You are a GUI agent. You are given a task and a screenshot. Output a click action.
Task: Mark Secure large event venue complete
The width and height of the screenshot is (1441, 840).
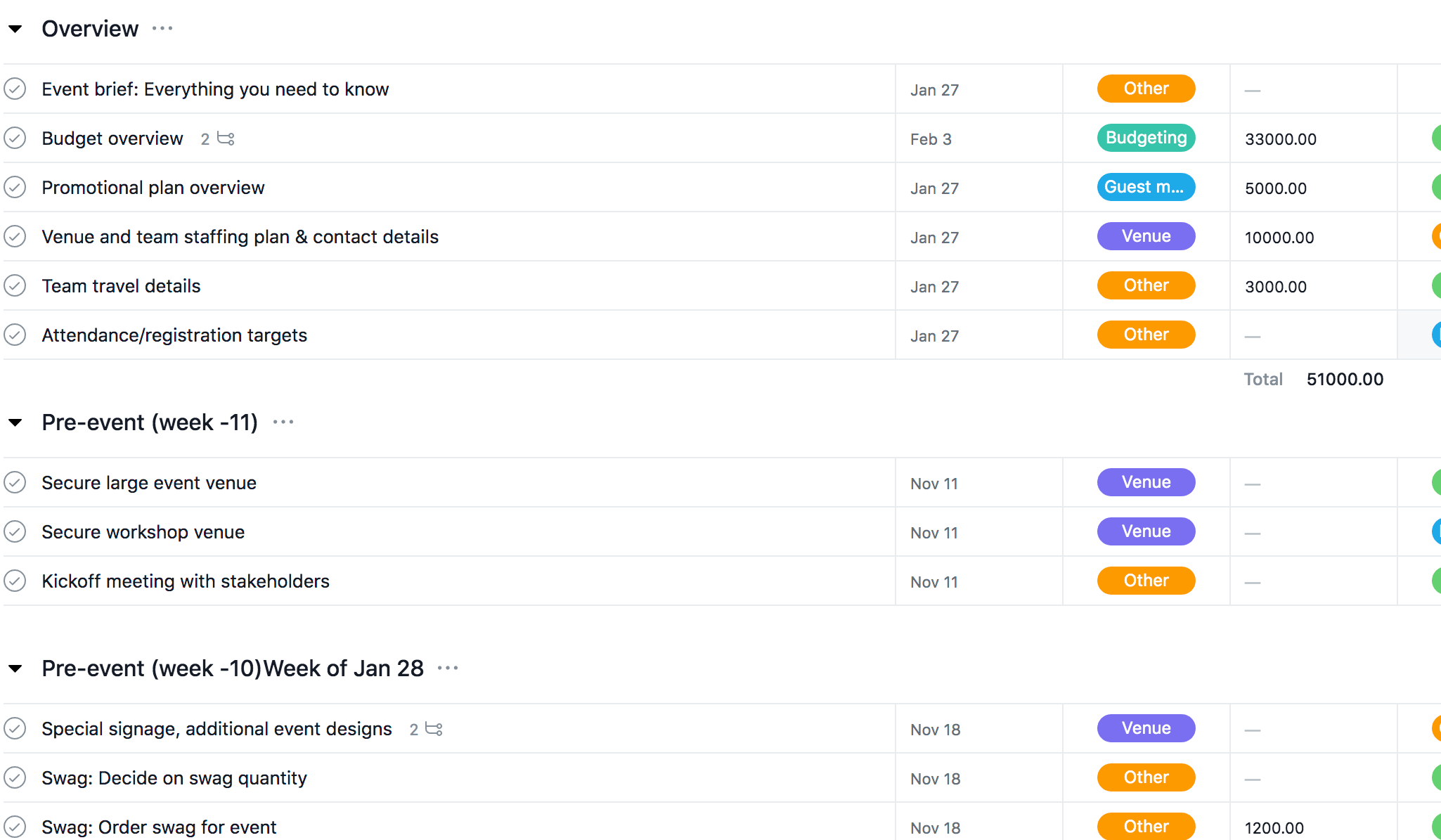15,483
